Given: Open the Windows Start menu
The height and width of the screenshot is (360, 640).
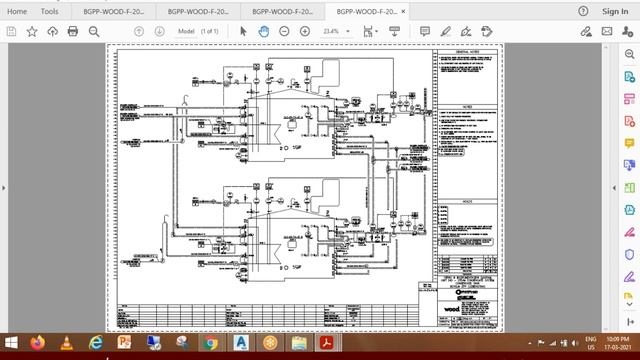Looking at the screenshot, I should click(x=11, y=343).
